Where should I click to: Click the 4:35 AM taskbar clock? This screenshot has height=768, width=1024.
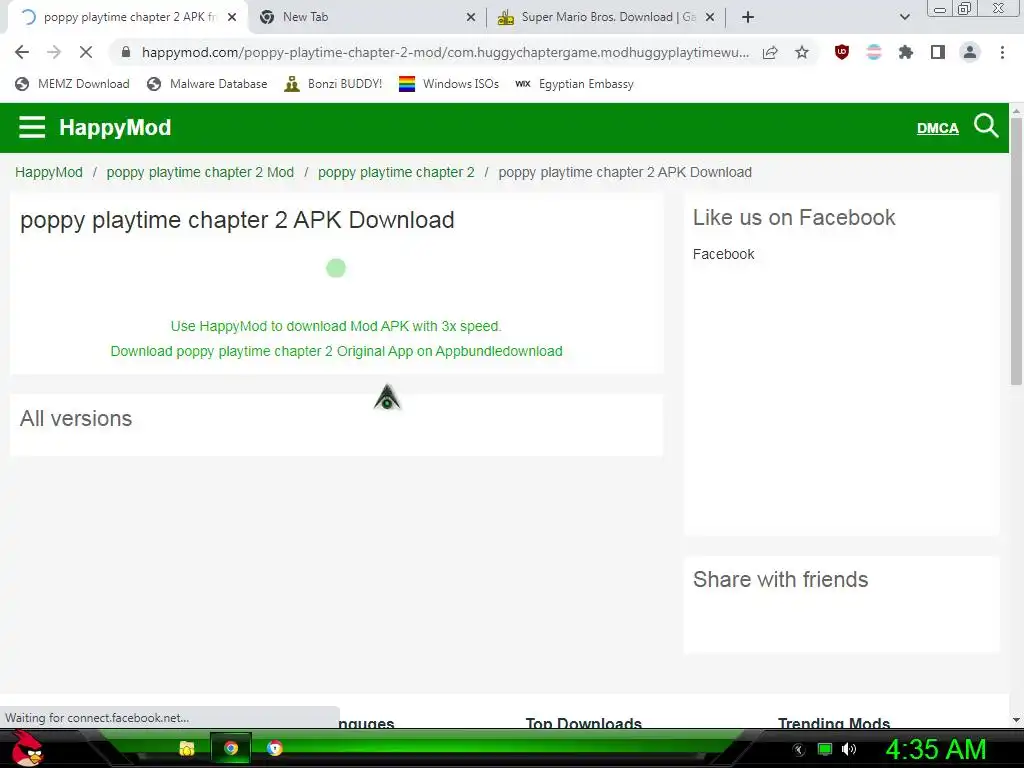[935, 749]
